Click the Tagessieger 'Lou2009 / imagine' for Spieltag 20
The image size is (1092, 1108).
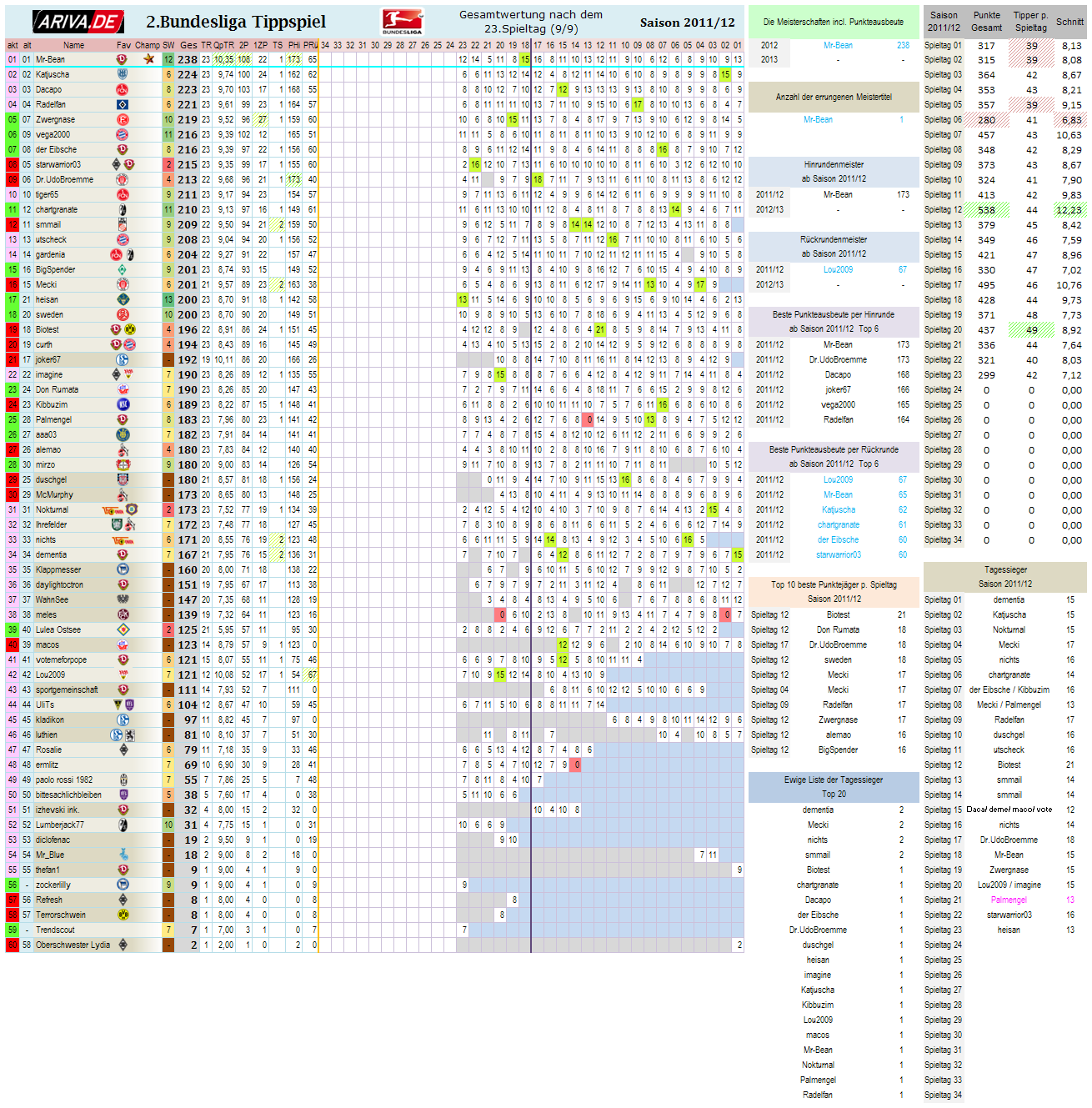pos(1009,885)
